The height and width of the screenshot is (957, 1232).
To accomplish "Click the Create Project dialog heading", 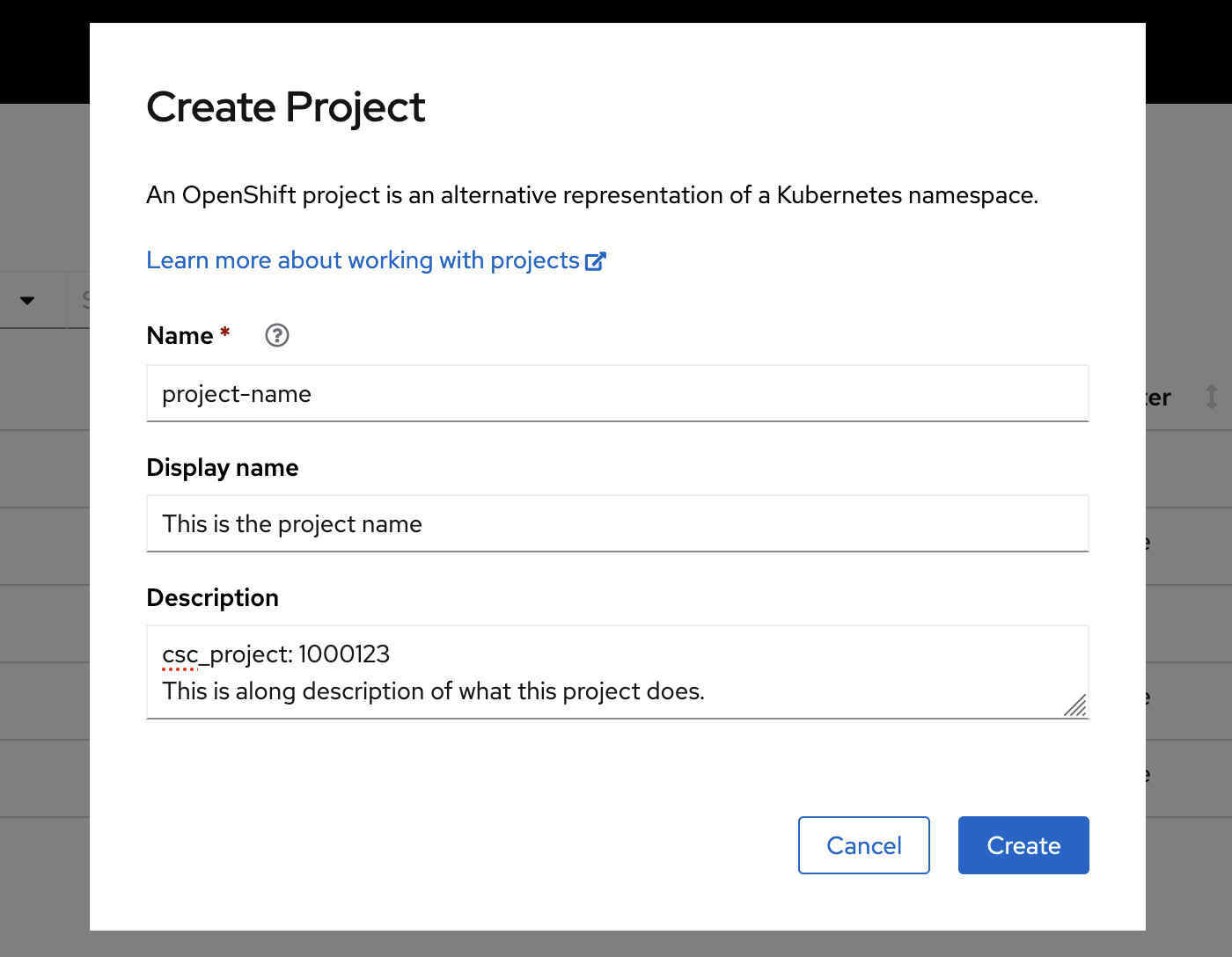I will (x=286, y=107).
